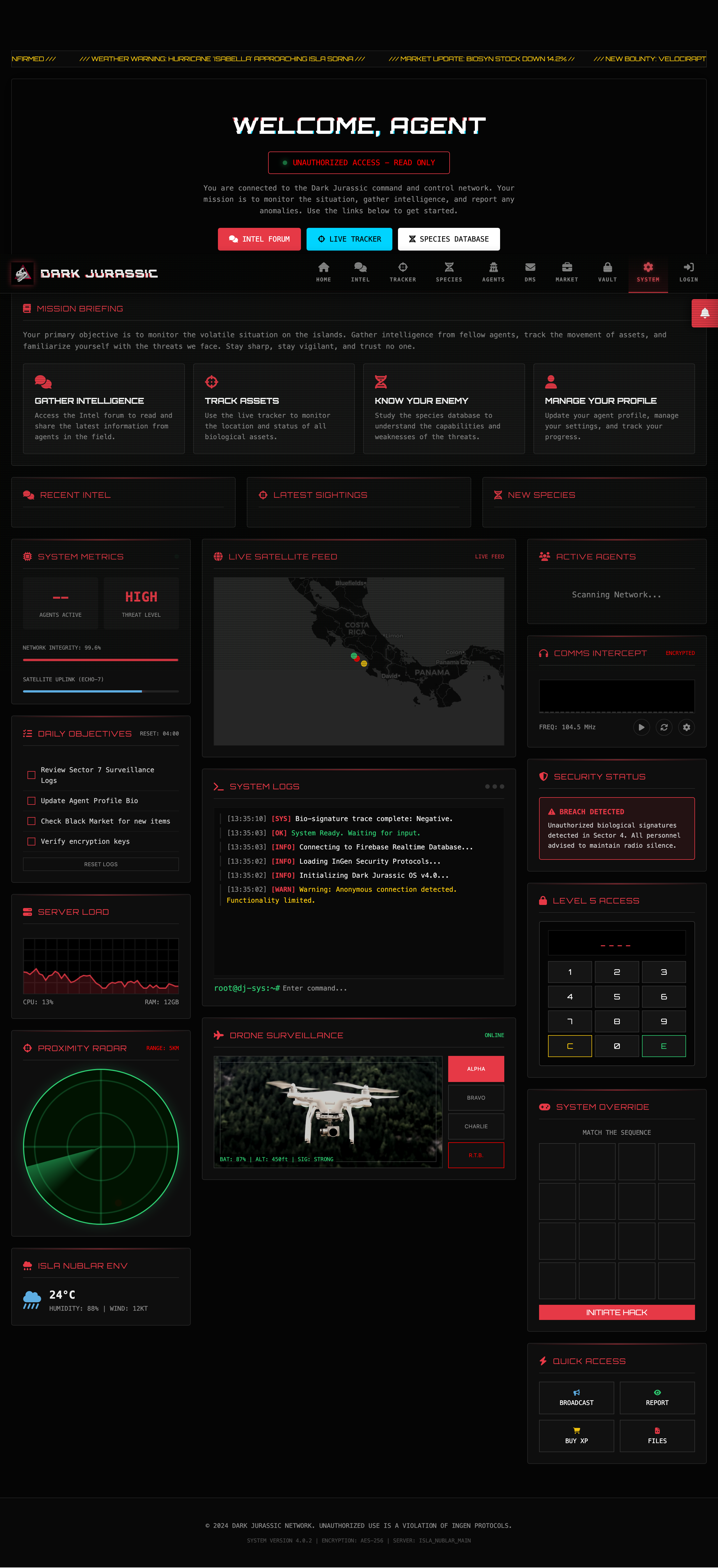Open the Market briefcase nav icon
Screen dimensions: 718x1568
tap(567, 272)
